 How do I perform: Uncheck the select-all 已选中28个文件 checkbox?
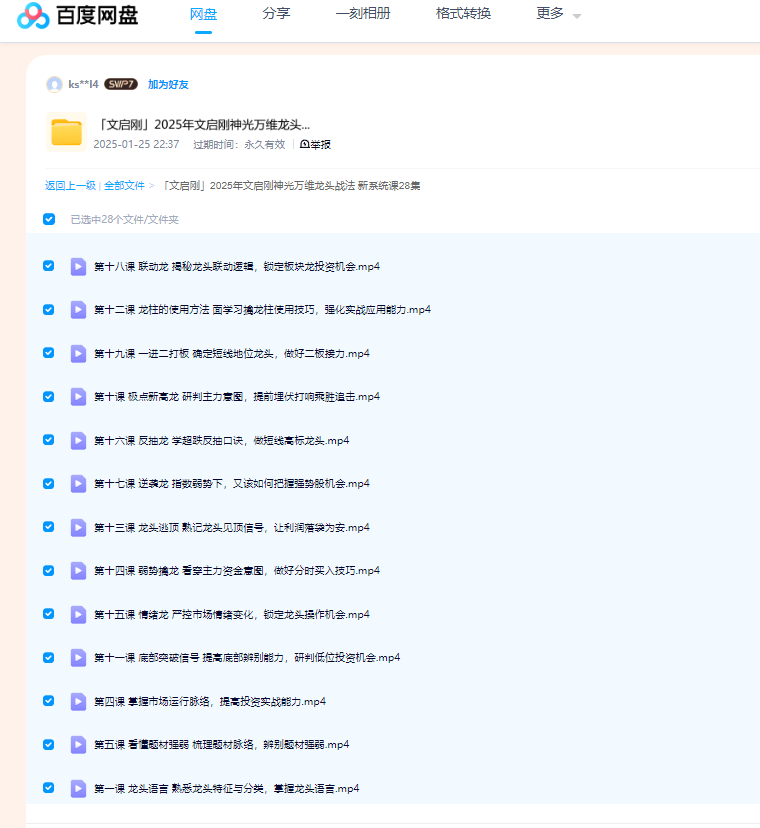coord(49,219)
